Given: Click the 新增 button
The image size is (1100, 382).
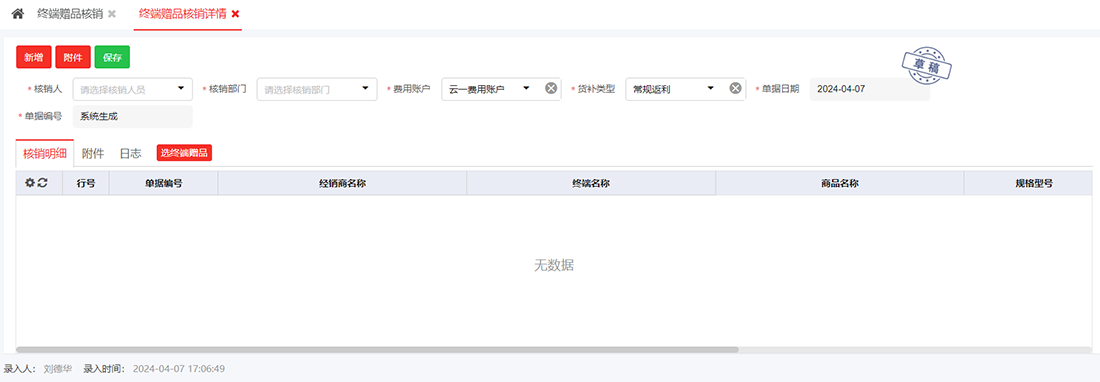Looking at the screenshot, I should pyautogui.click(x=34, y=57).
